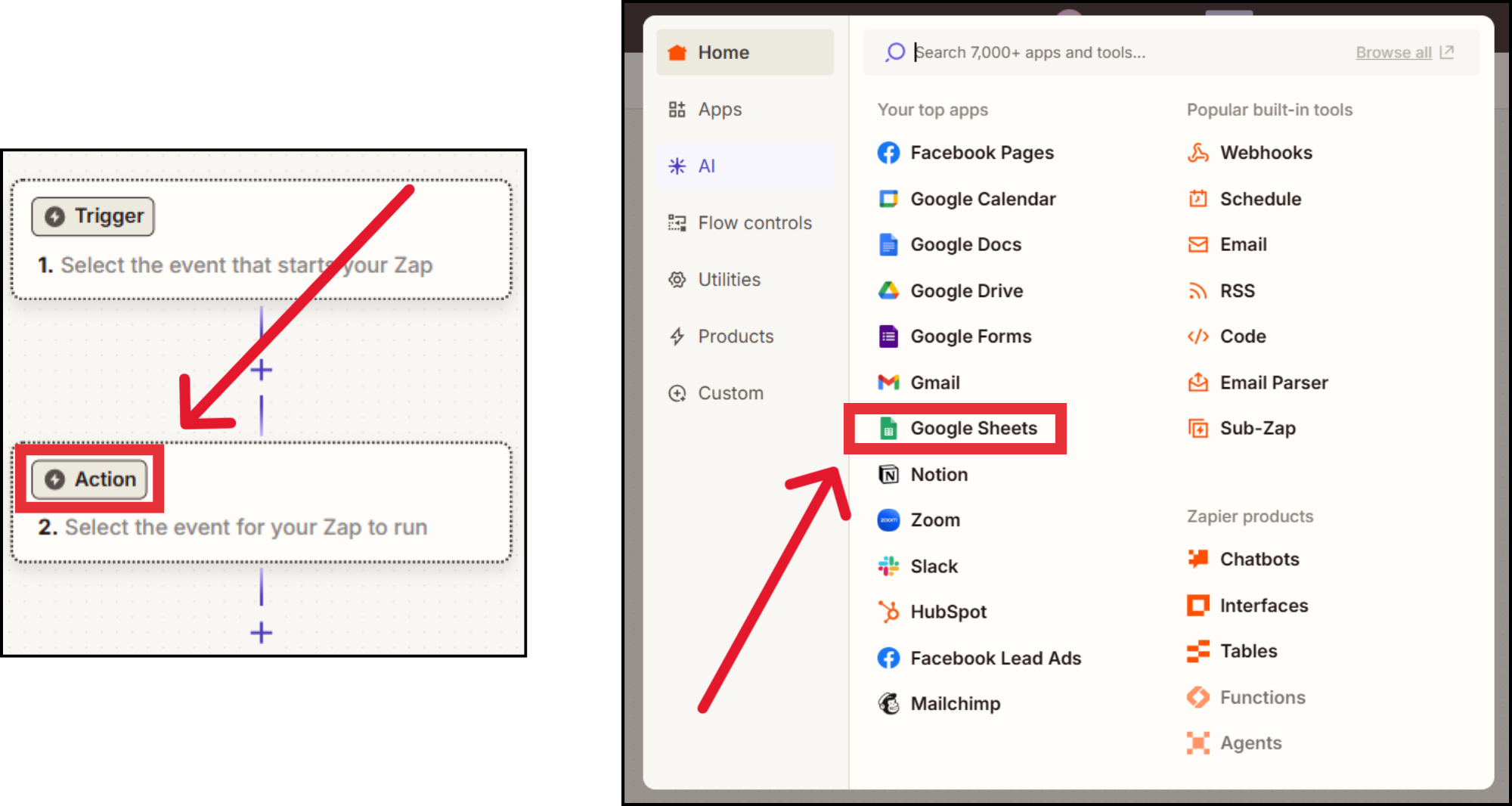This screenshot has width=1512, height=806.
Task: Choose the Tables product icon
Action: (1198, 651)
